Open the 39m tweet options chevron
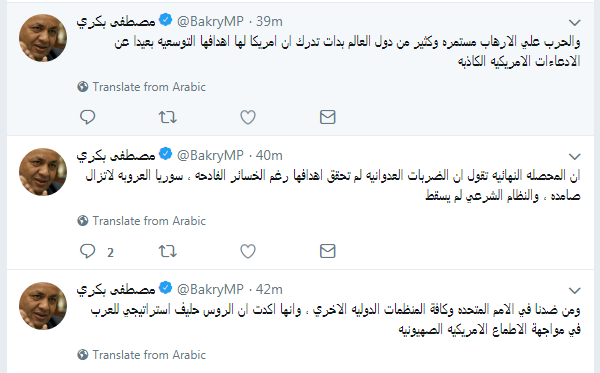The image size is (600, 373). [575, 23]
